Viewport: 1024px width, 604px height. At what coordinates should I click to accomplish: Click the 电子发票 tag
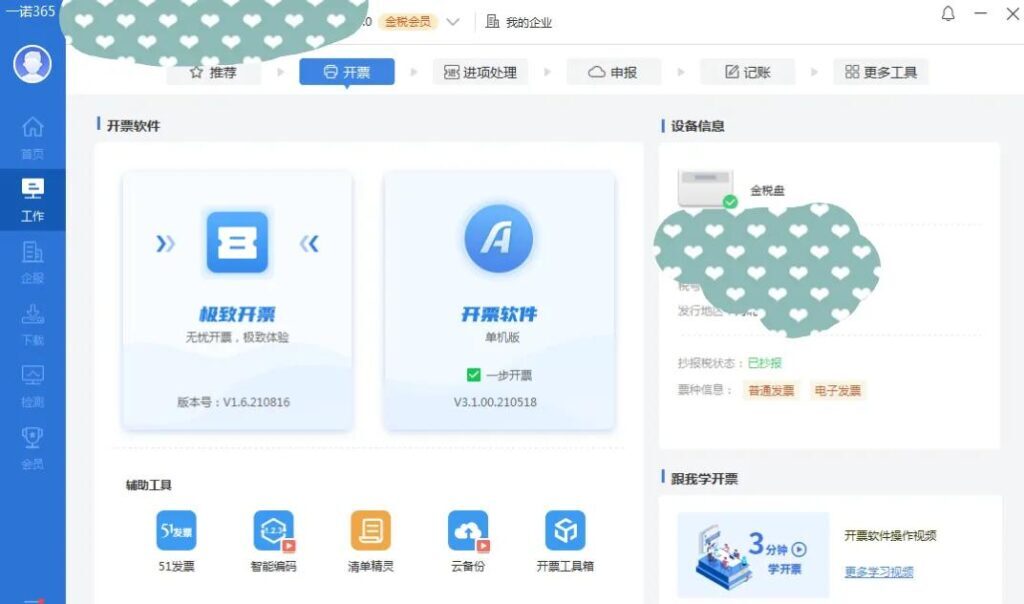pyautogui.click(x=837, y=390)
